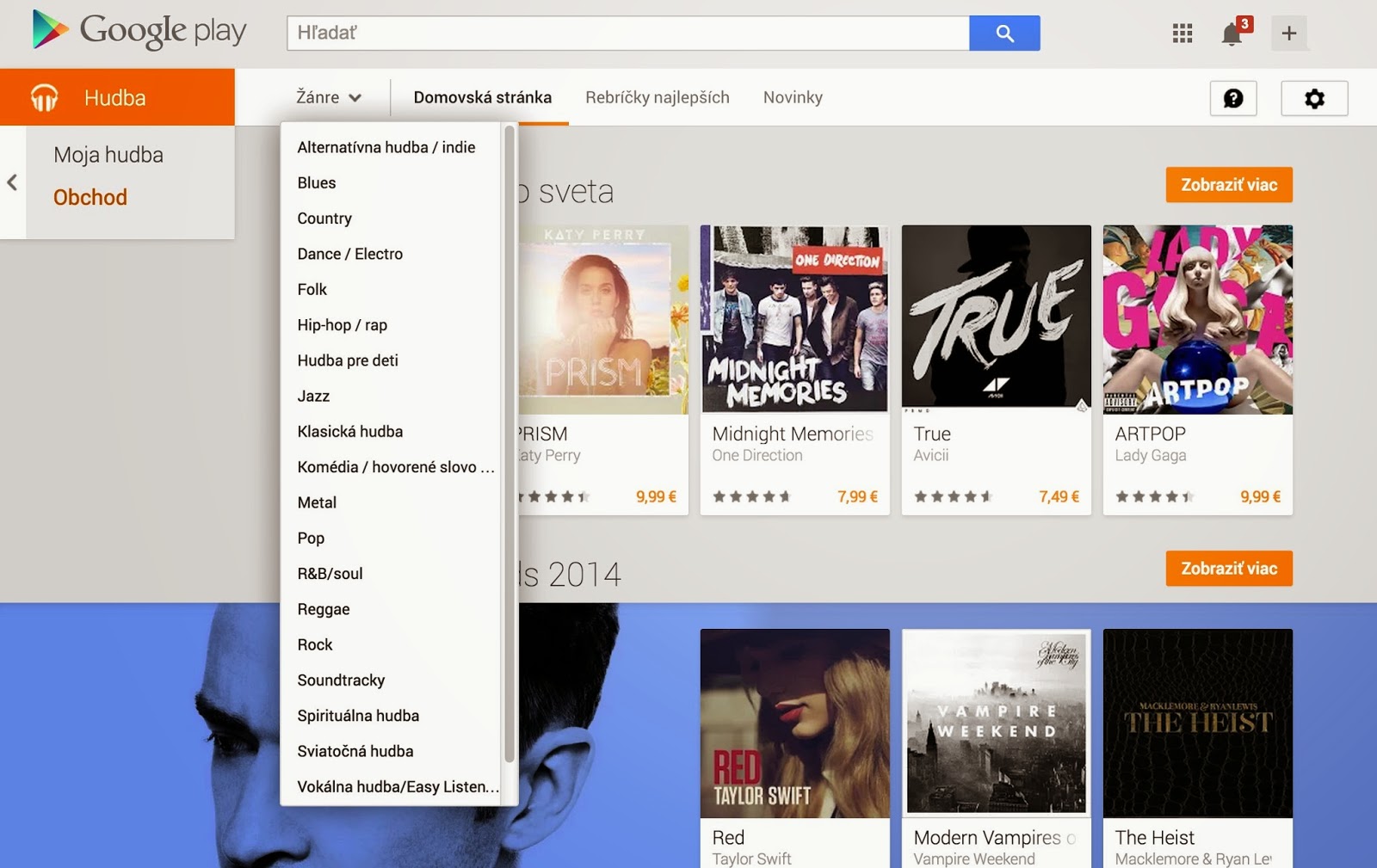Open Rebríčky najlepších tab
Image resolution: width=1377 pixels, height=868 pixels.
[x=658, y=97]
